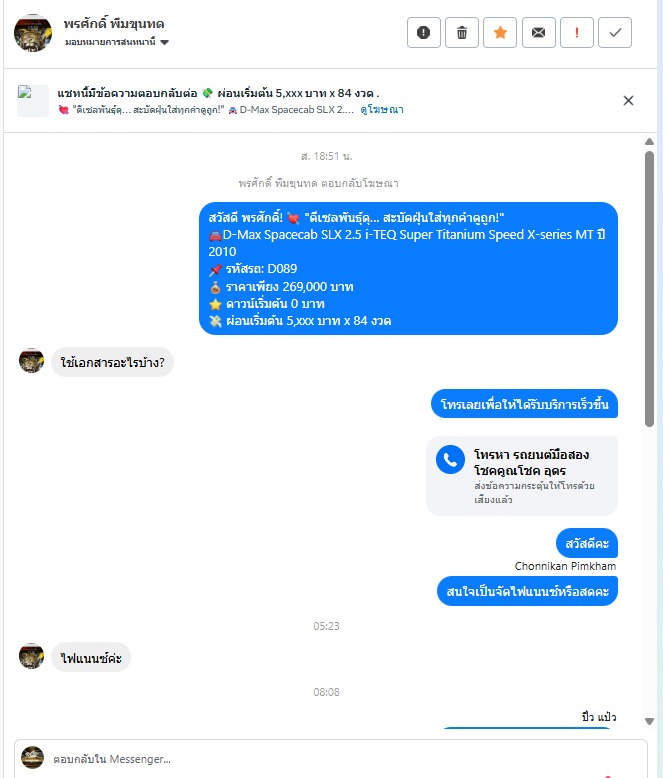Click the ad thumbnail image in banner

pos(33,101)
